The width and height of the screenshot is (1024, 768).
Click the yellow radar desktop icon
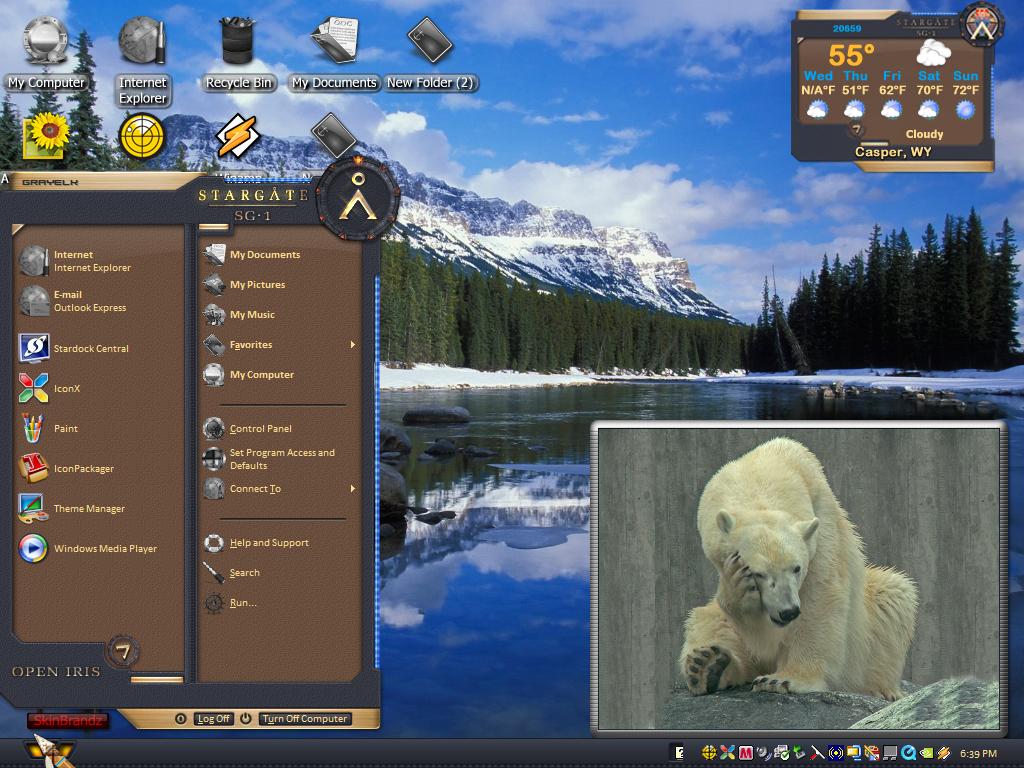[x=142, y=136]
